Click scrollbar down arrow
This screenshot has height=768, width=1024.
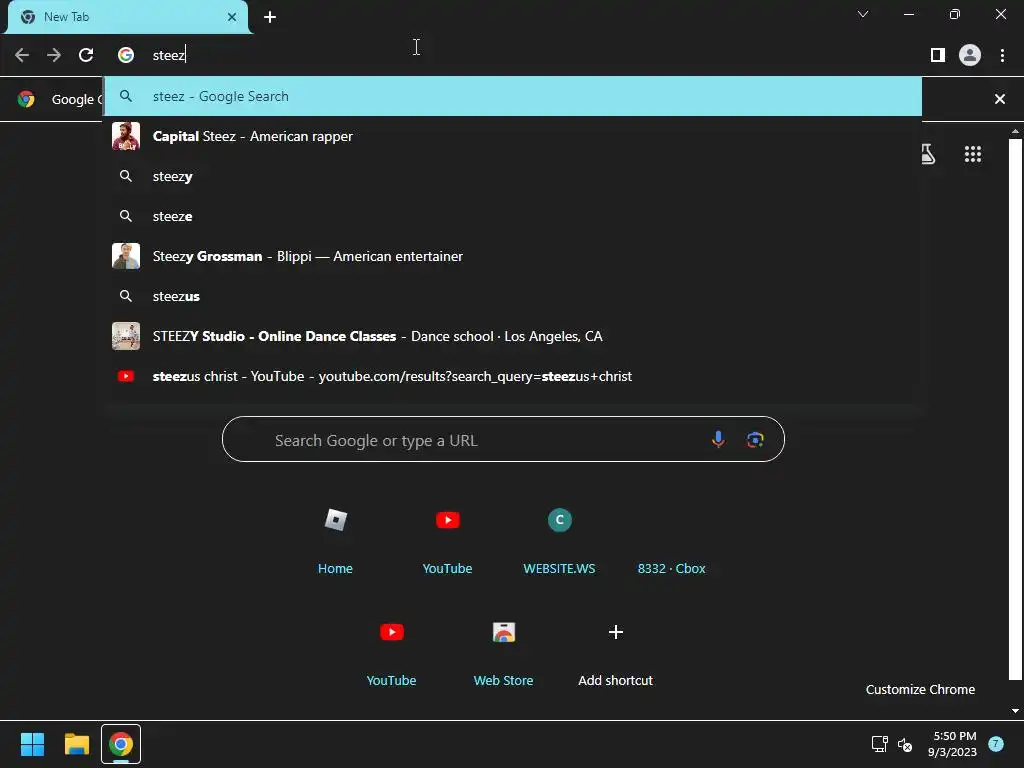pos(1015,711)
